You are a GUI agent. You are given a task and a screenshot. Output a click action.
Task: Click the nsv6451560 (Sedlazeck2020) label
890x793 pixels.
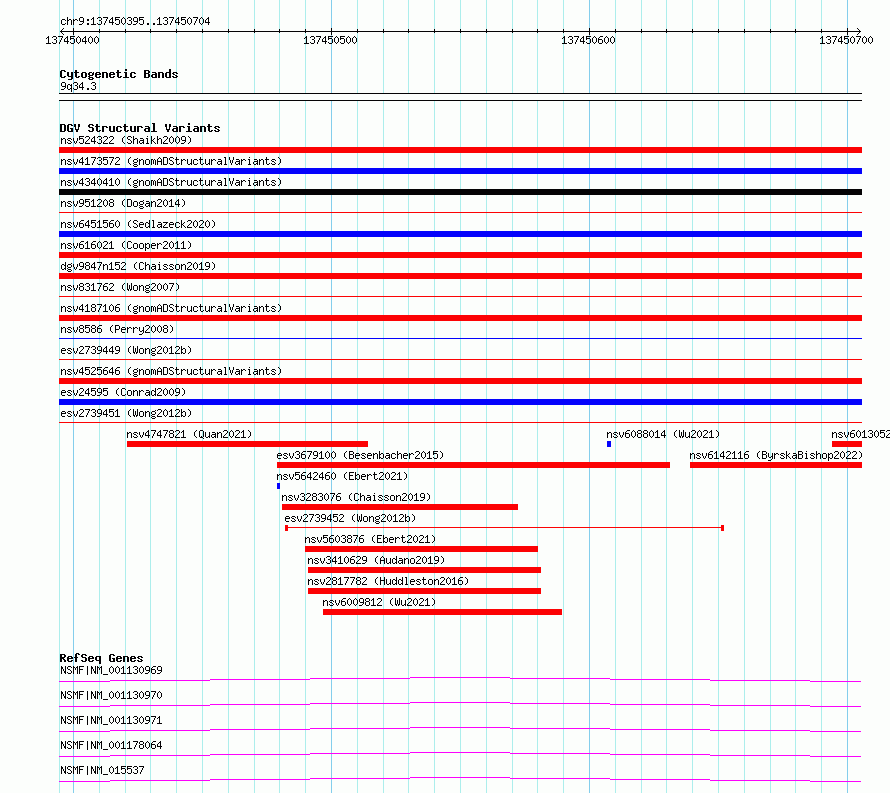point(138,224)
